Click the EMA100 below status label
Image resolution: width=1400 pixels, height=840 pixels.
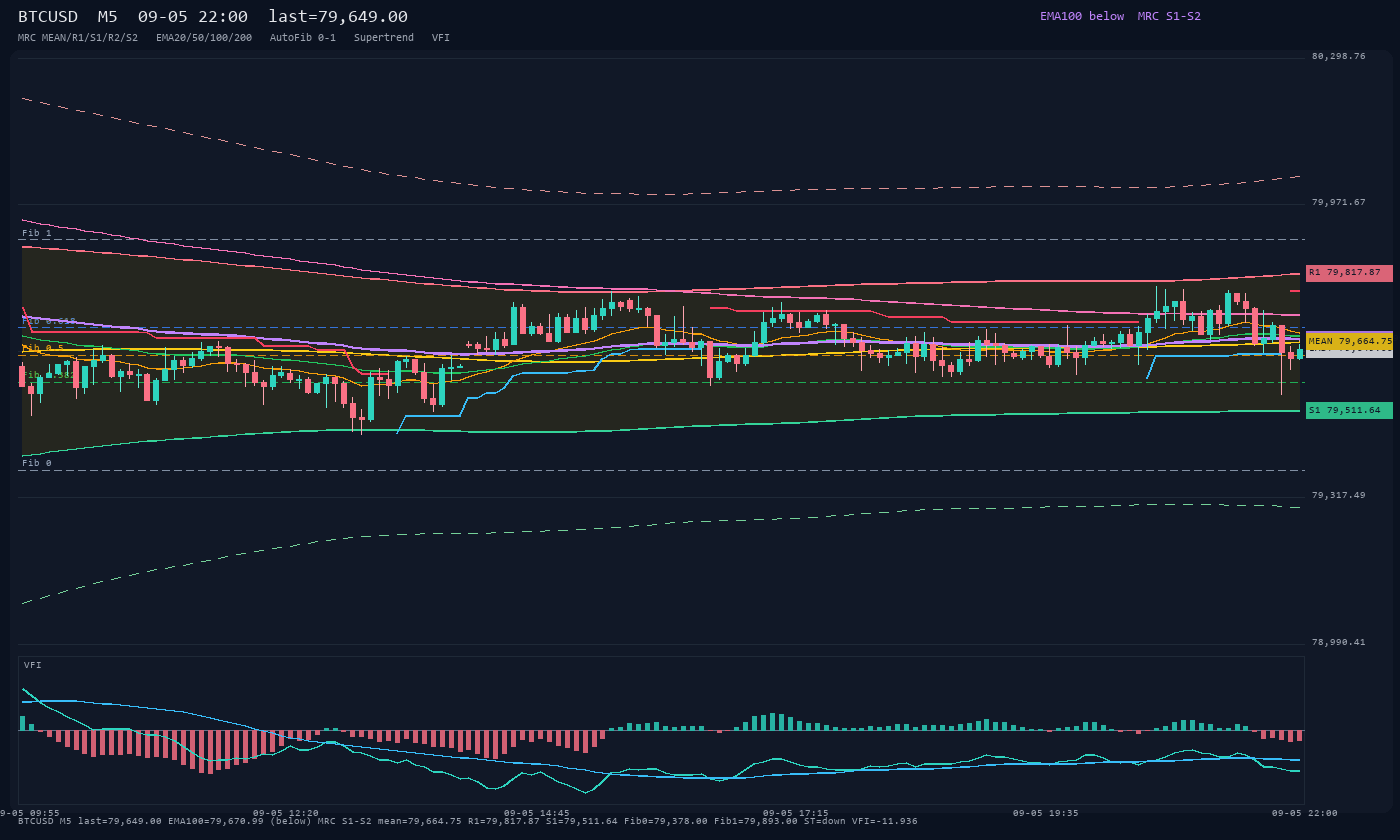1082,16
